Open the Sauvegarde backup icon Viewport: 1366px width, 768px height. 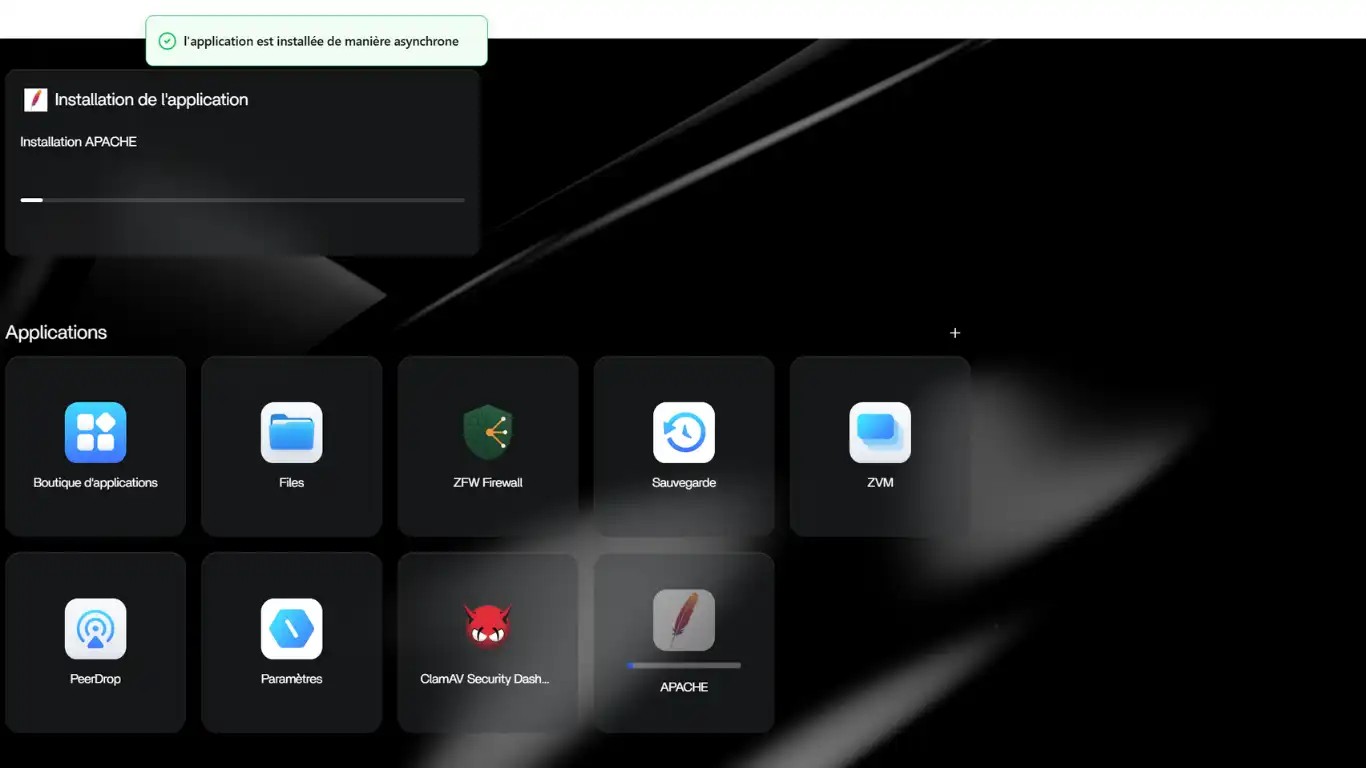684,432
